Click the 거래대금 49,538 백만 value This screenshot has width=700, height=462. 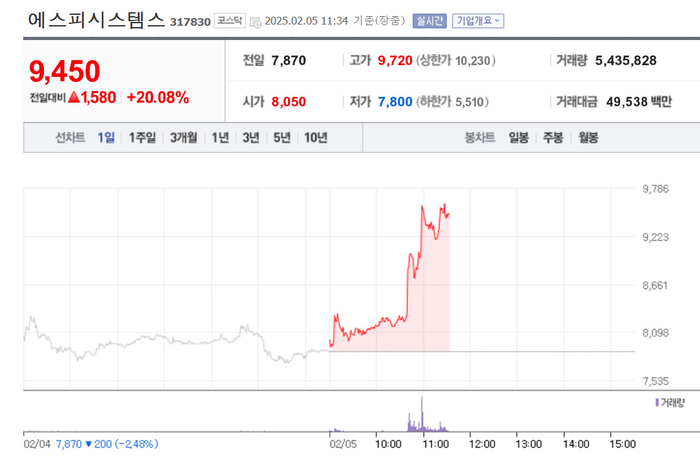click(639, 102)
